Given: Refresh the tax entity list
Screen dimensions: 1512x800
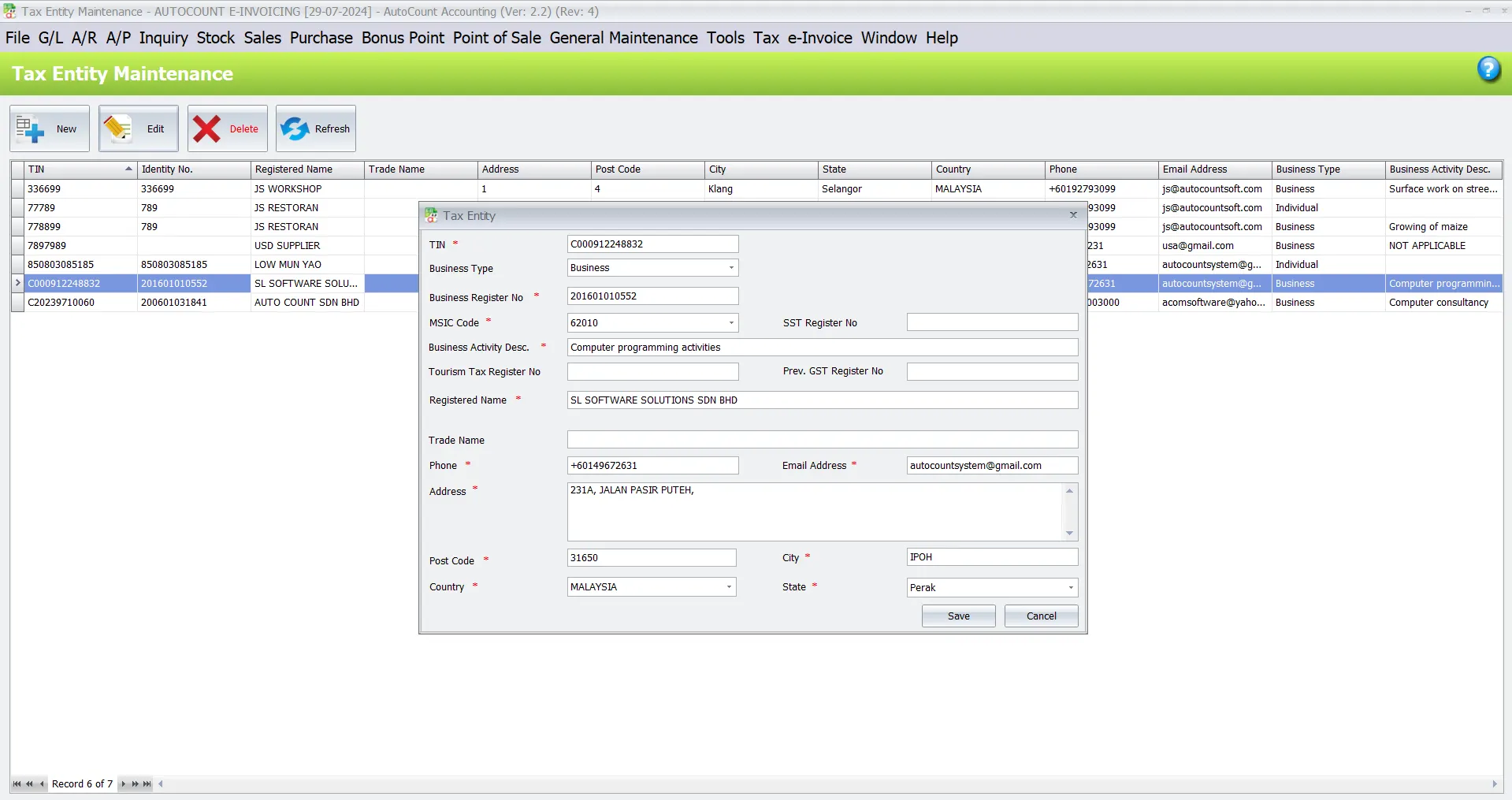Looking at the screenshot, I should [x=315, y=128].
